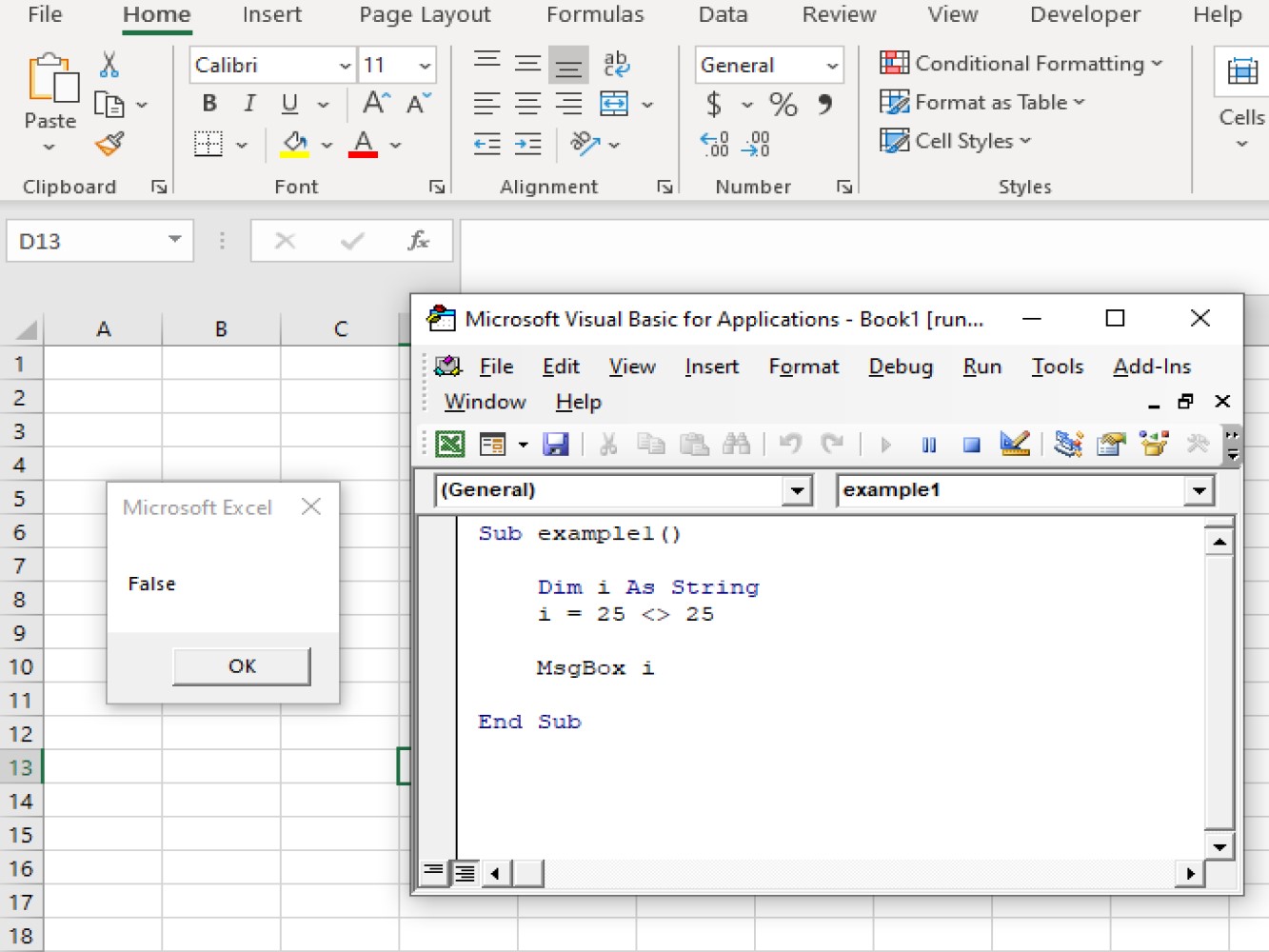Open the Number Format dropdown
Screen dimensions: 1269x952
[830, 65]
